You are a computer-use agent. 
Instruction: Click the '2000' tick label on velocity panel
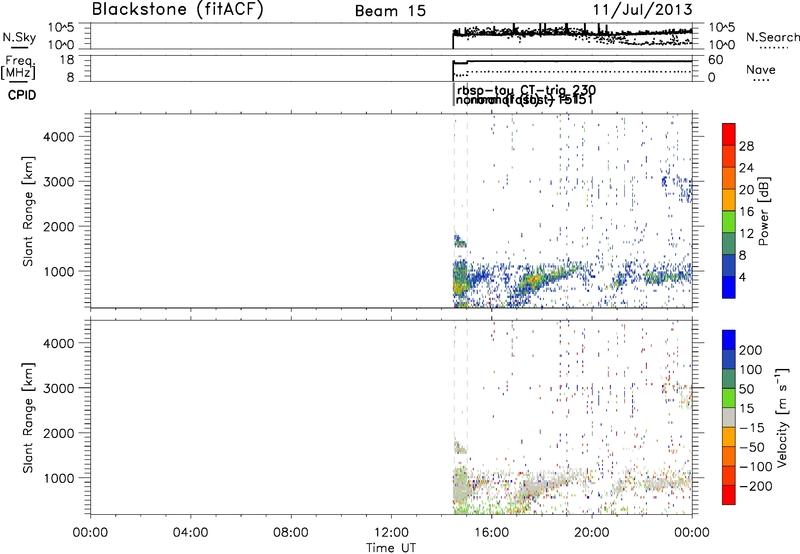coord(59,433)
